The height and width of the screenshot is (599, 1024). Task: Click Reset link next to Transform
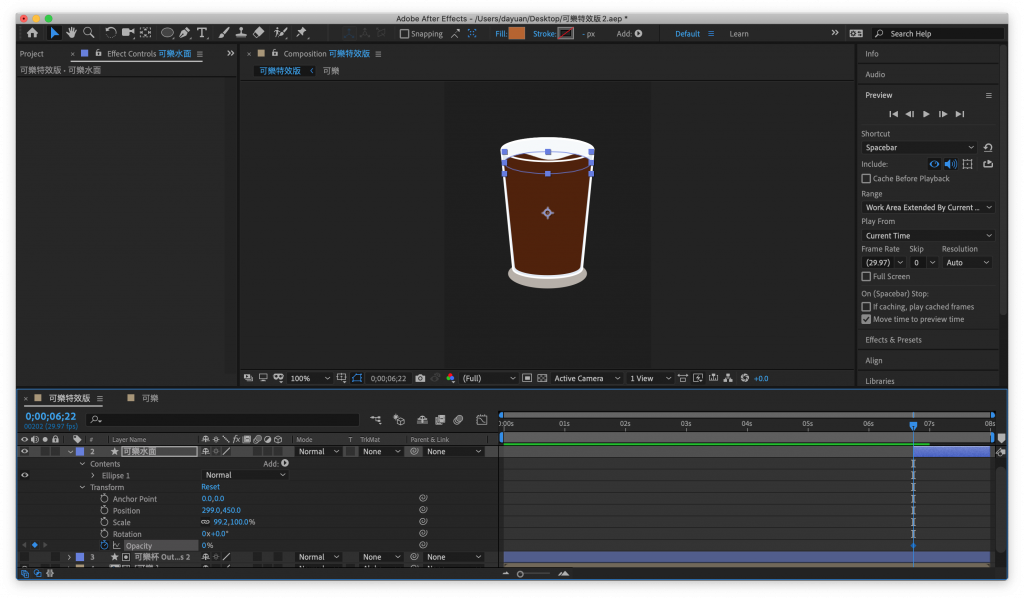pos(210,487)
